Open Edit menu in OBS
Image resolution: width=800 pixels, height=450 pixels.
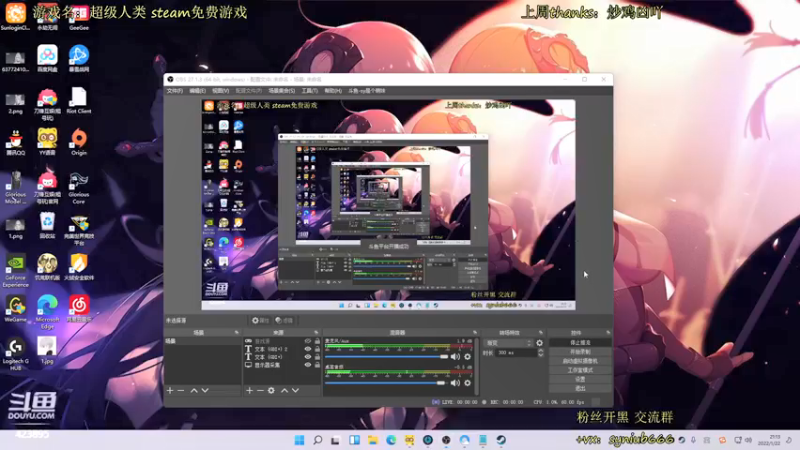coord(197,91)
